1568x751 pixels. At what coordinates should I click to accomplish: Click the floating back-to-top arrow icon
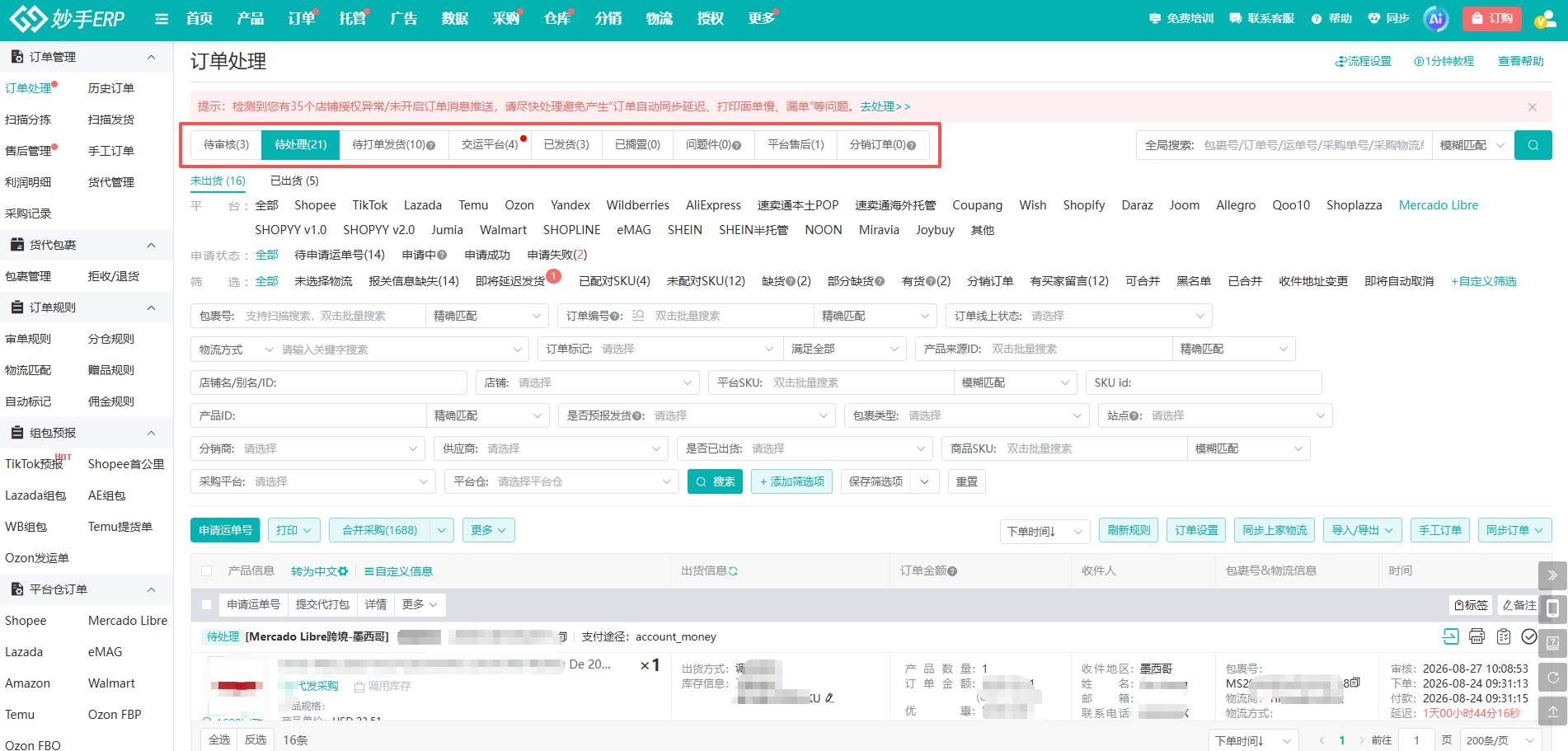(1552, 711)
